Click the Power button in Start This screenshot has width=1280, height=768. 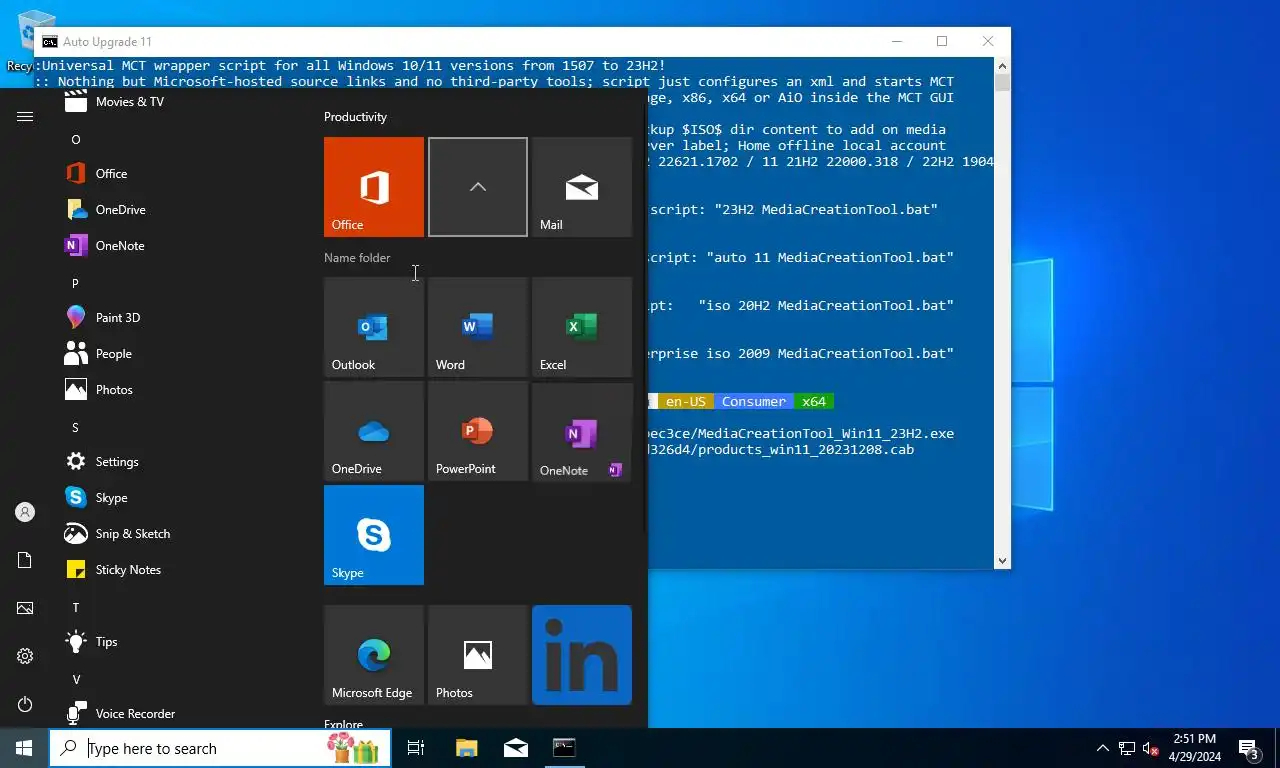pyautogui.click(x=25, y=704)
